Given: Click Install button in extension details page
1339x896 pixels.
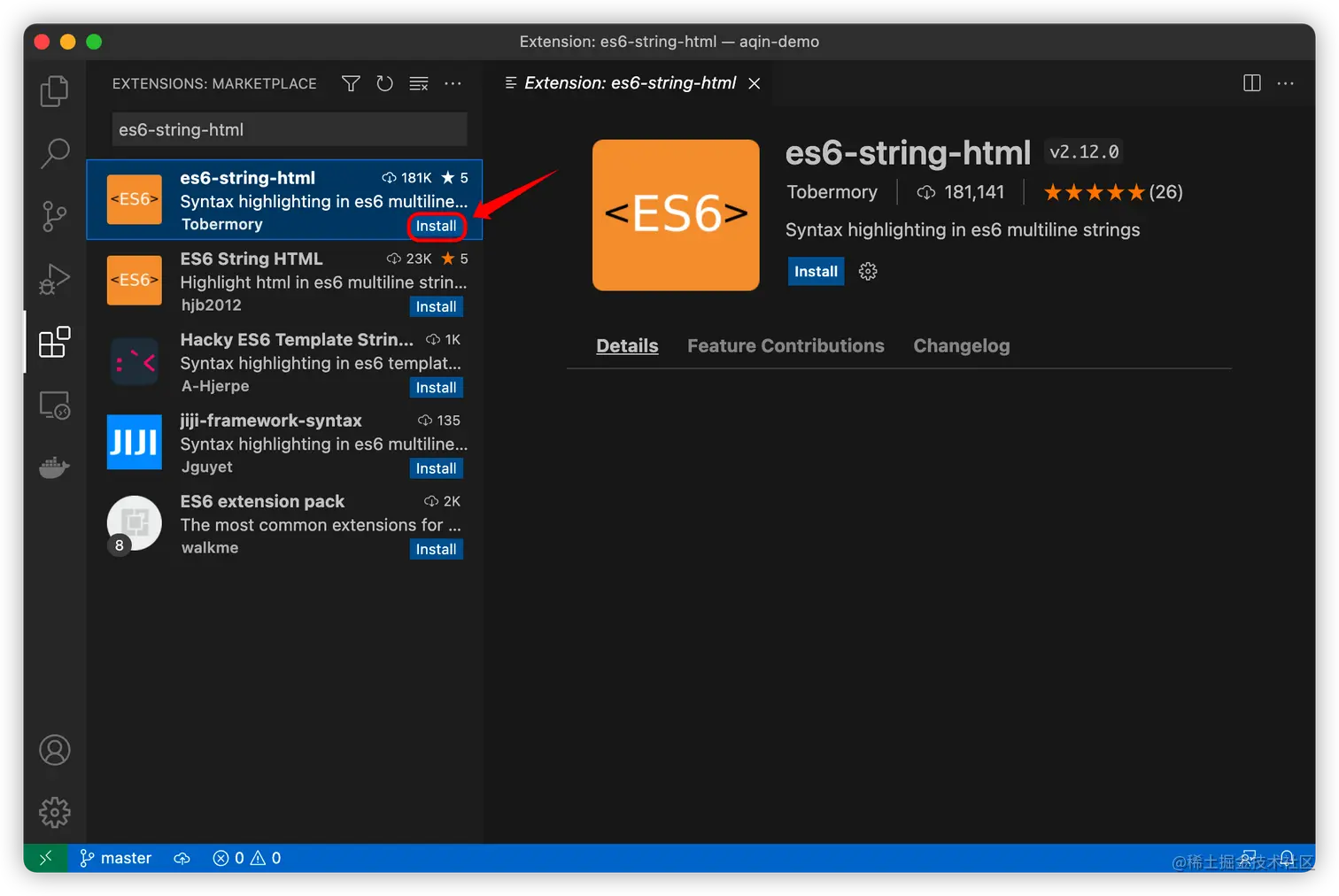Looking at the screenshot, I should [x=816, y=272].
